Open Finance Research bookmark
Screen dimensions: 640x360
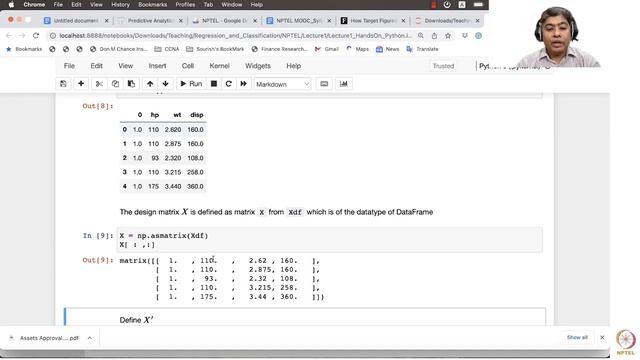[x=280, y=49]
